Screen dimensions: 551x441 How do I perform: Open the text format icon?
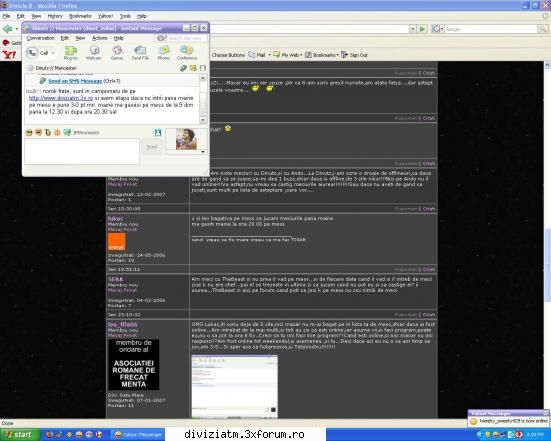coord(48,132)
